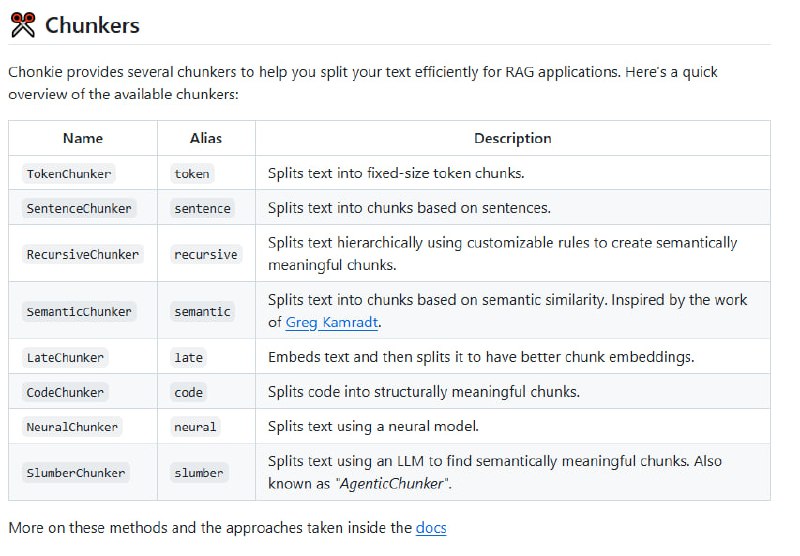Screen dimensions: 800x556
Task: Select the NeuralChunker code label
Action: [x=72, y=427]
